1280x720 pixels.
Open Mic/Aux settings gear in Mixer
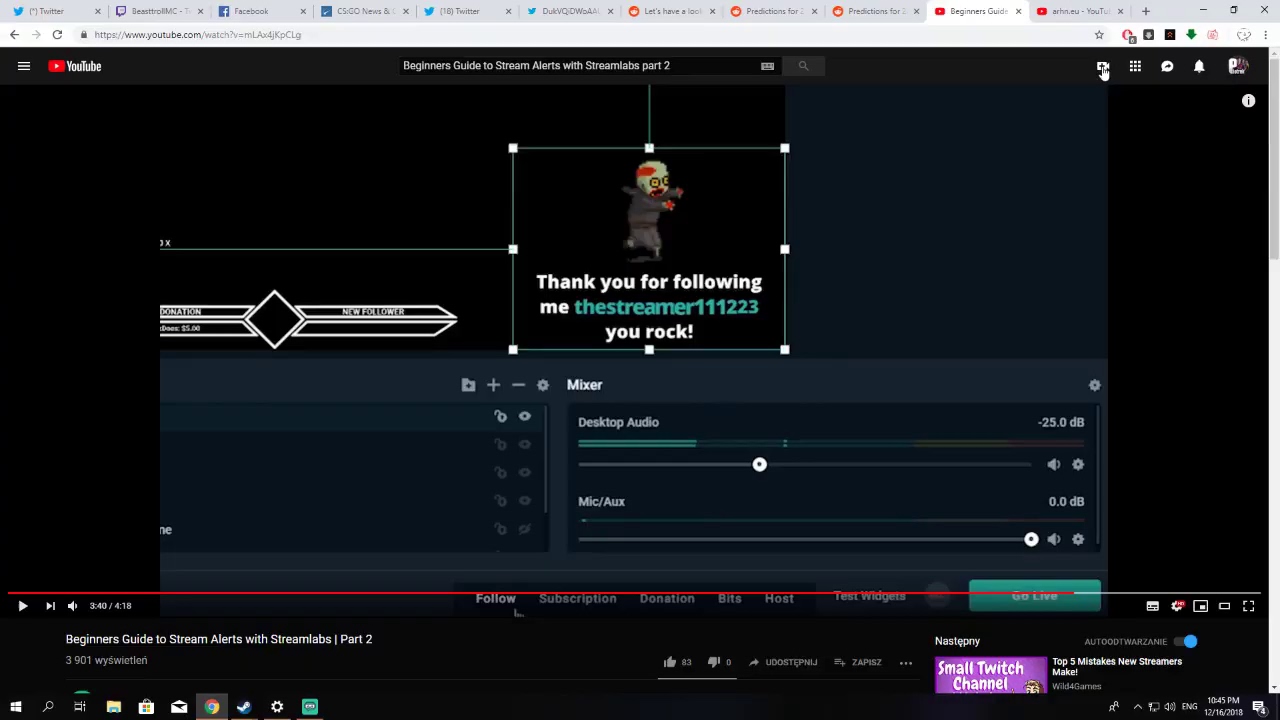point(1078,539)
